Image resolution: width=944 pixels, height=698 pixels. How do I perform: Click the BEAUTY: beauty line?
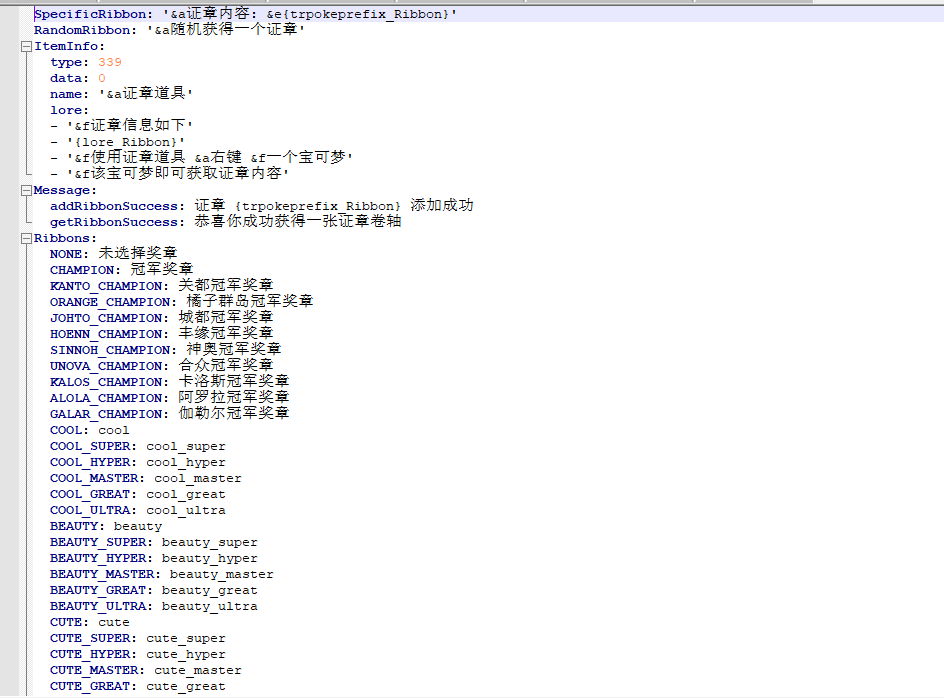(105, 526)
